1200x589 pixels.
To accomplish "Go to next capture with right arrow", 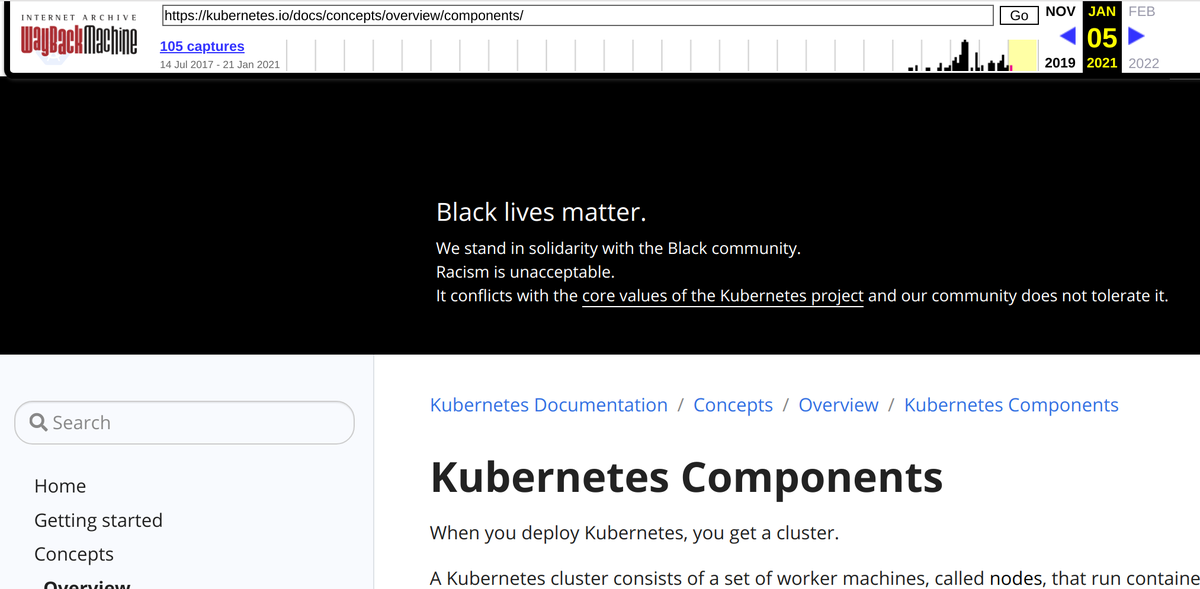I will 1135,37.
